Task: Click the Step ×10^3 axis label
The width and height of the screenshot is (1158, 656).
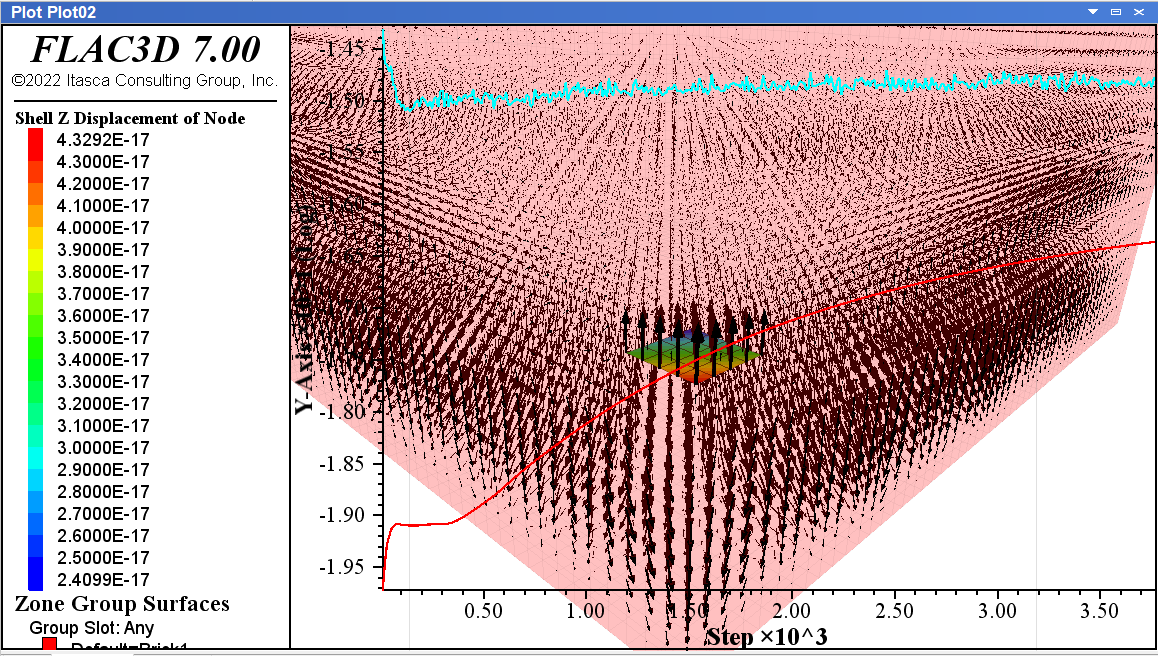Action: (767, 637)
